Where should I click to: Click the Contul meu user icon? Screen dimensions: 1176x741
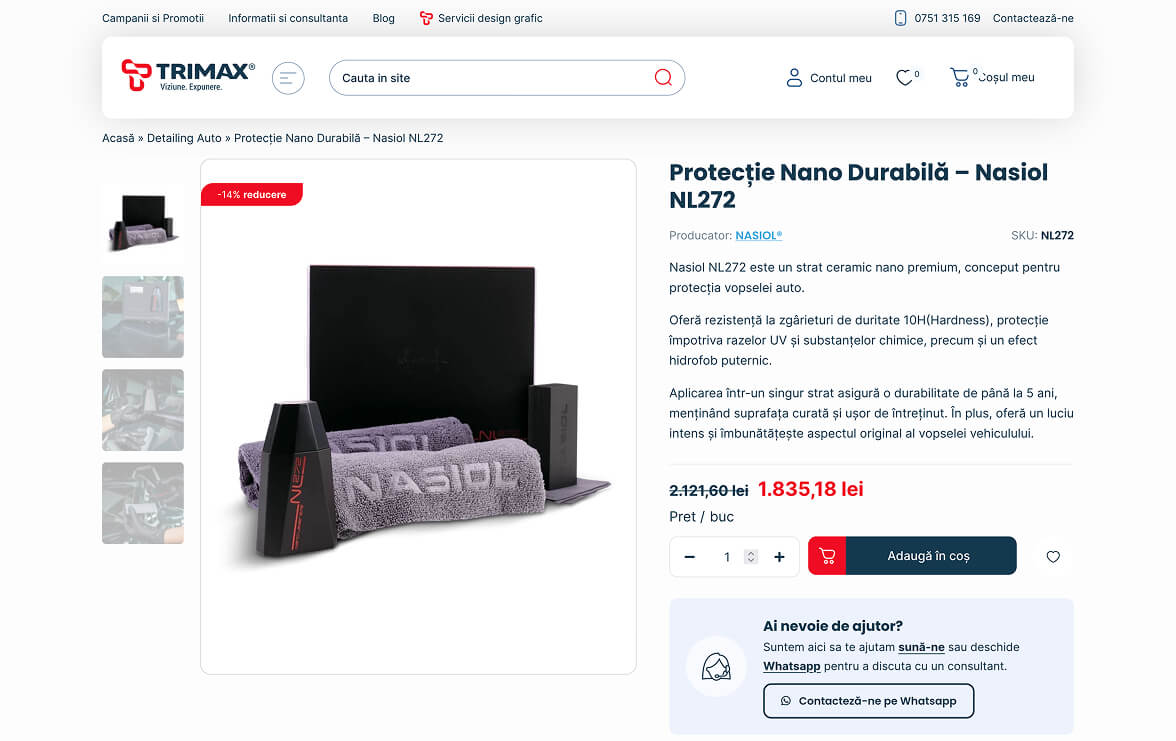tap(794, 78)
